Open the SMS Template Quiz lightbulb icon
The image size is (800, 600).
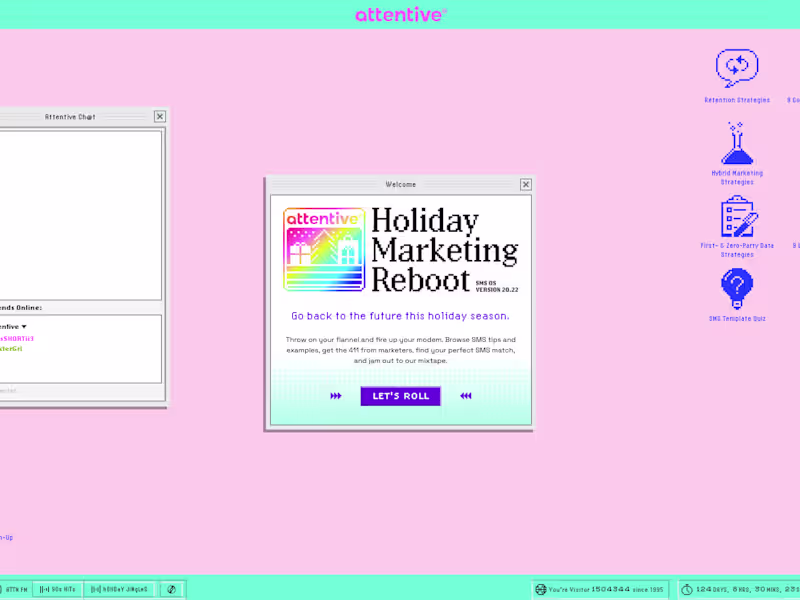point(737,288)
